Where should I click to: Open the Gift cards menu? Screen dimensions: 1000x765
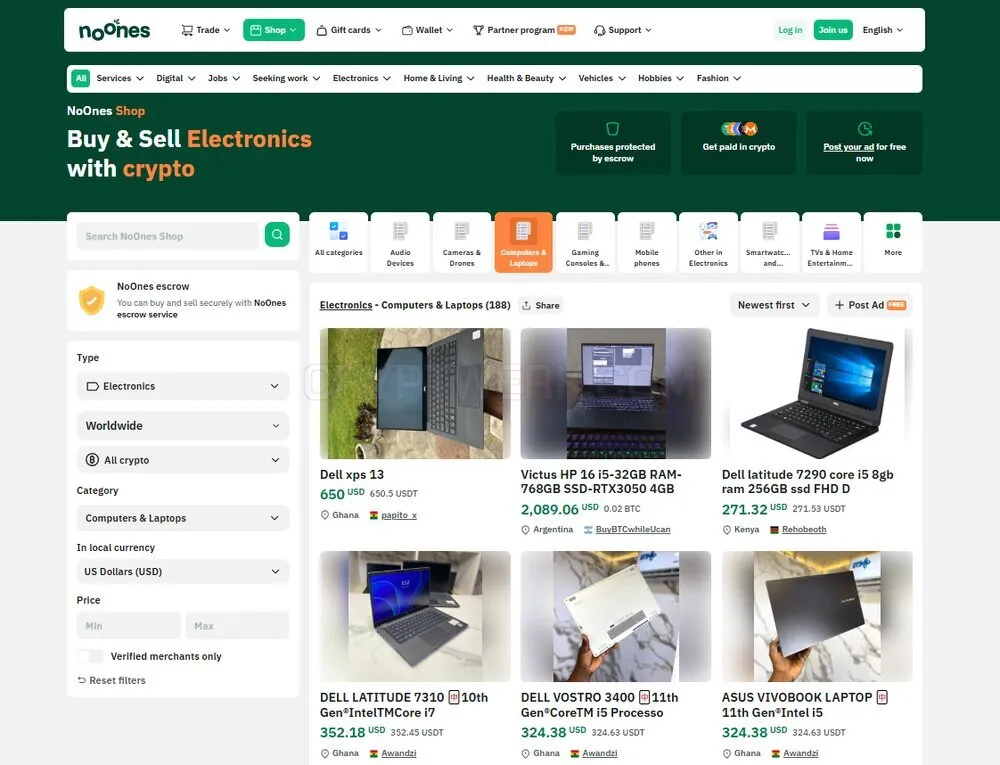(x=349, y=30)
